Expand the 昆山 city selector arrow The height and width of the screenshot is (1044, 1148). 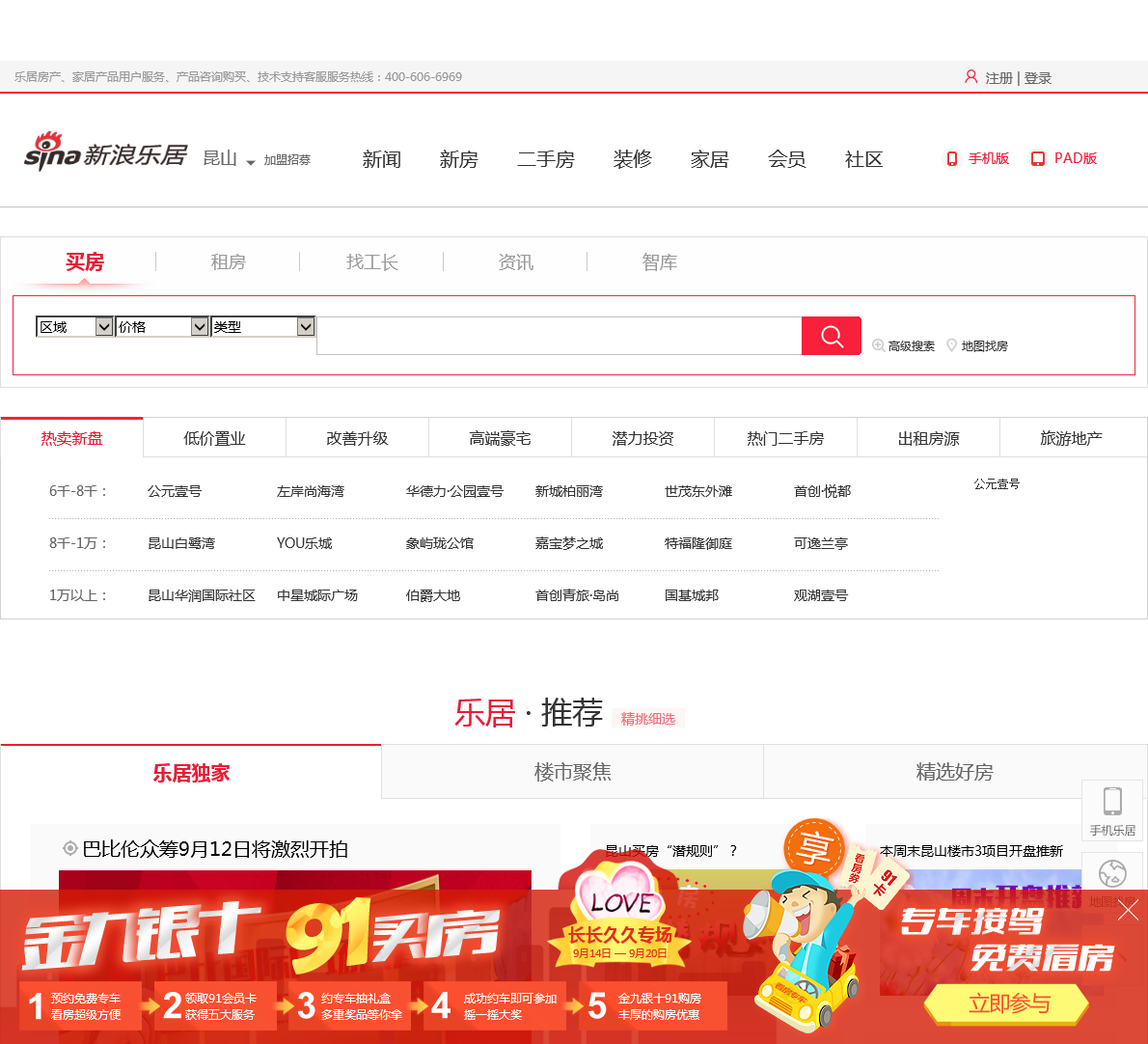click(x=251, y=162)
